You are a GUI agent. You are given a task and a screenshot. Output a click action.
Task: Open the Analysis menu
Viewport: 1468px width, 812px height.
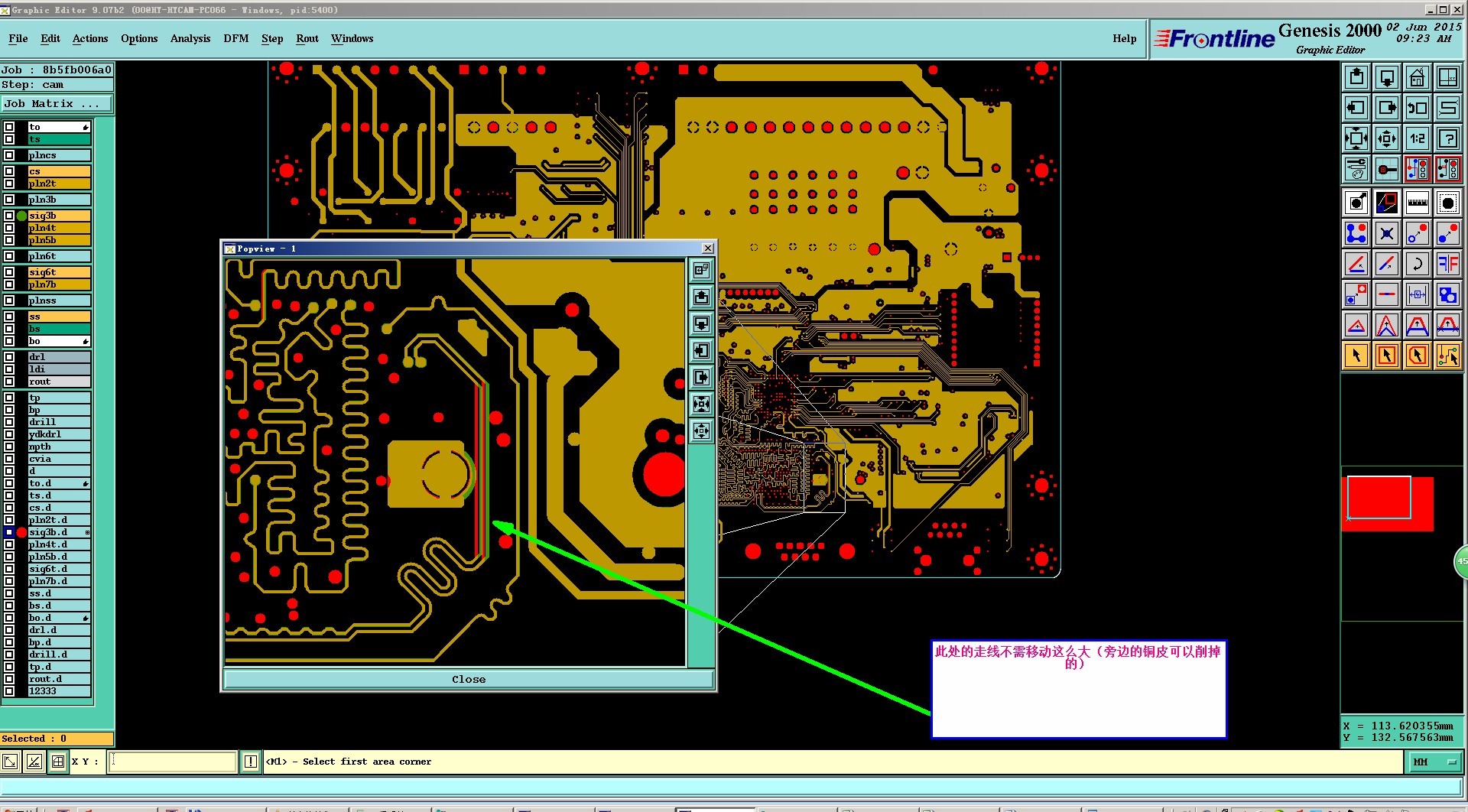pos(190,38)
